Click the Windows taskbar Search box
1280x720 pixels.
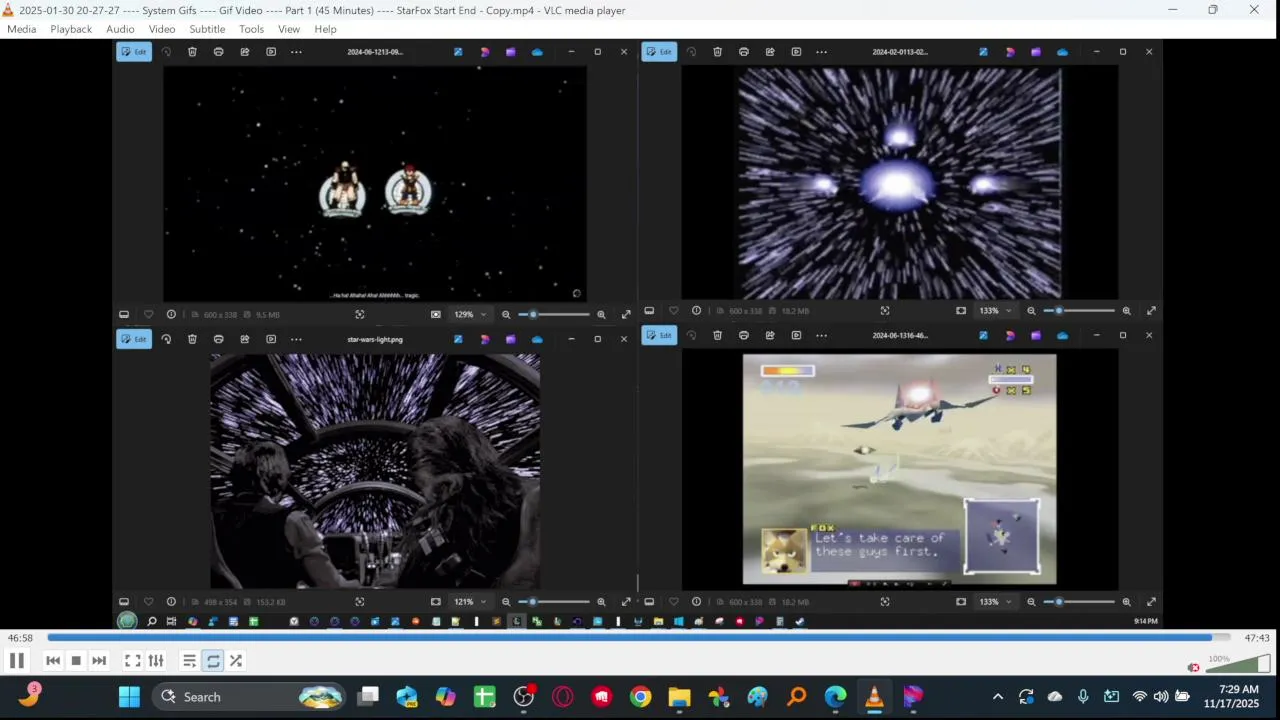(x=249, y=697)
